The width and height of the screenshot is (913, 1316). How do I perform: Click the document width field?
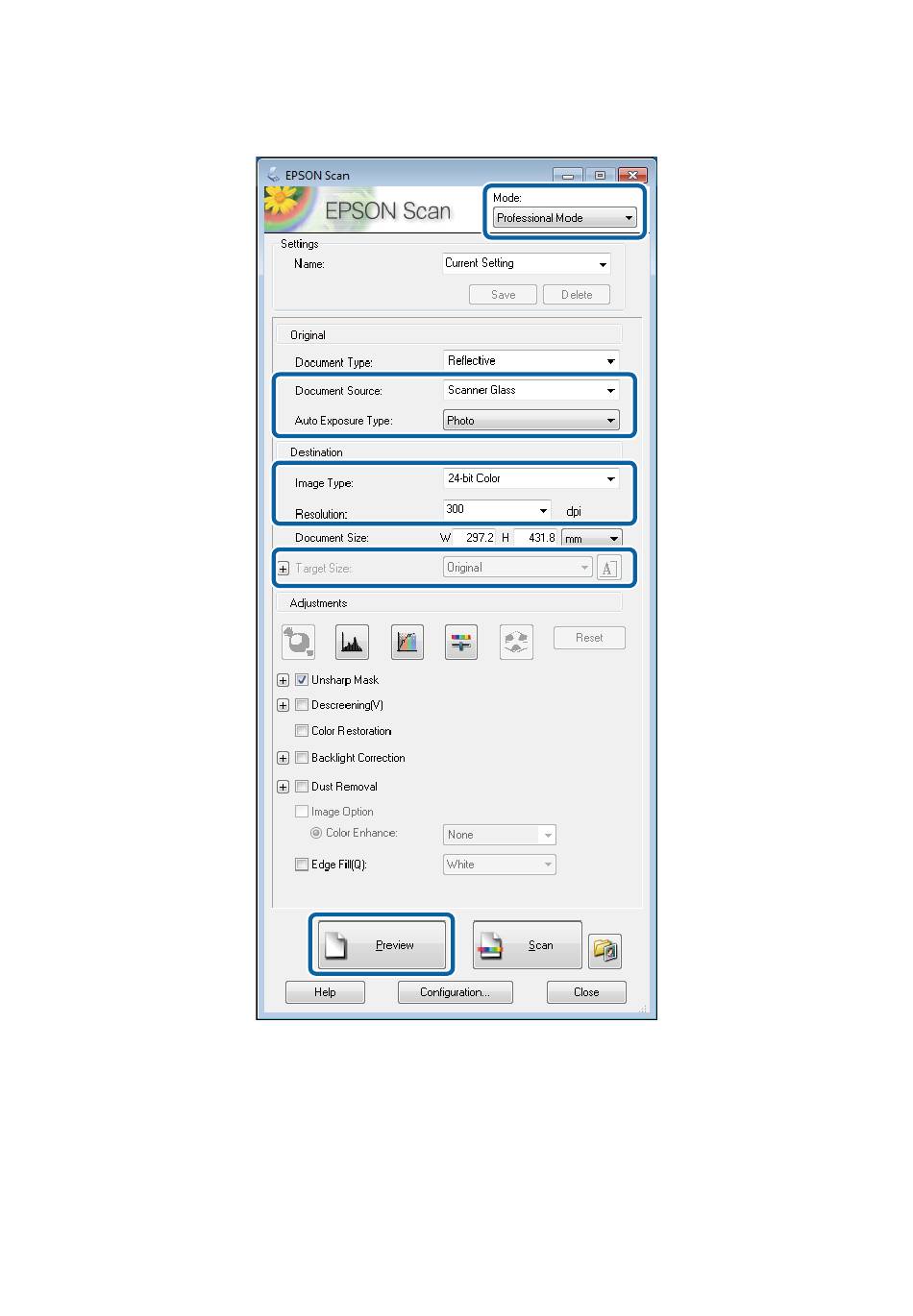coord(475,538)
